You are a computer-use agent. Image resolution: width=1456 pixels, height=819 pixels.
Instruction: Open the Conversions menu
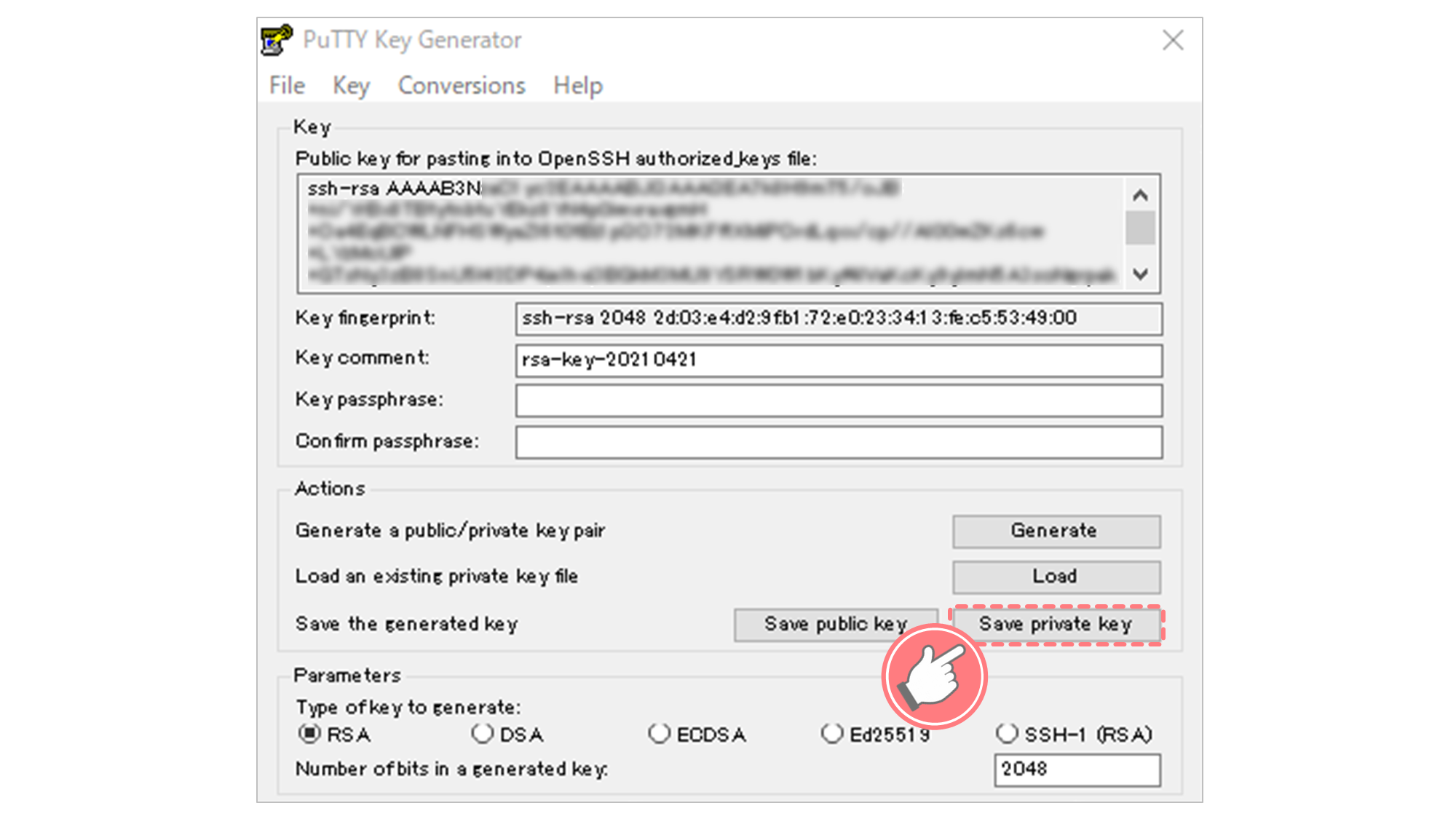click(x=462, y=86)
